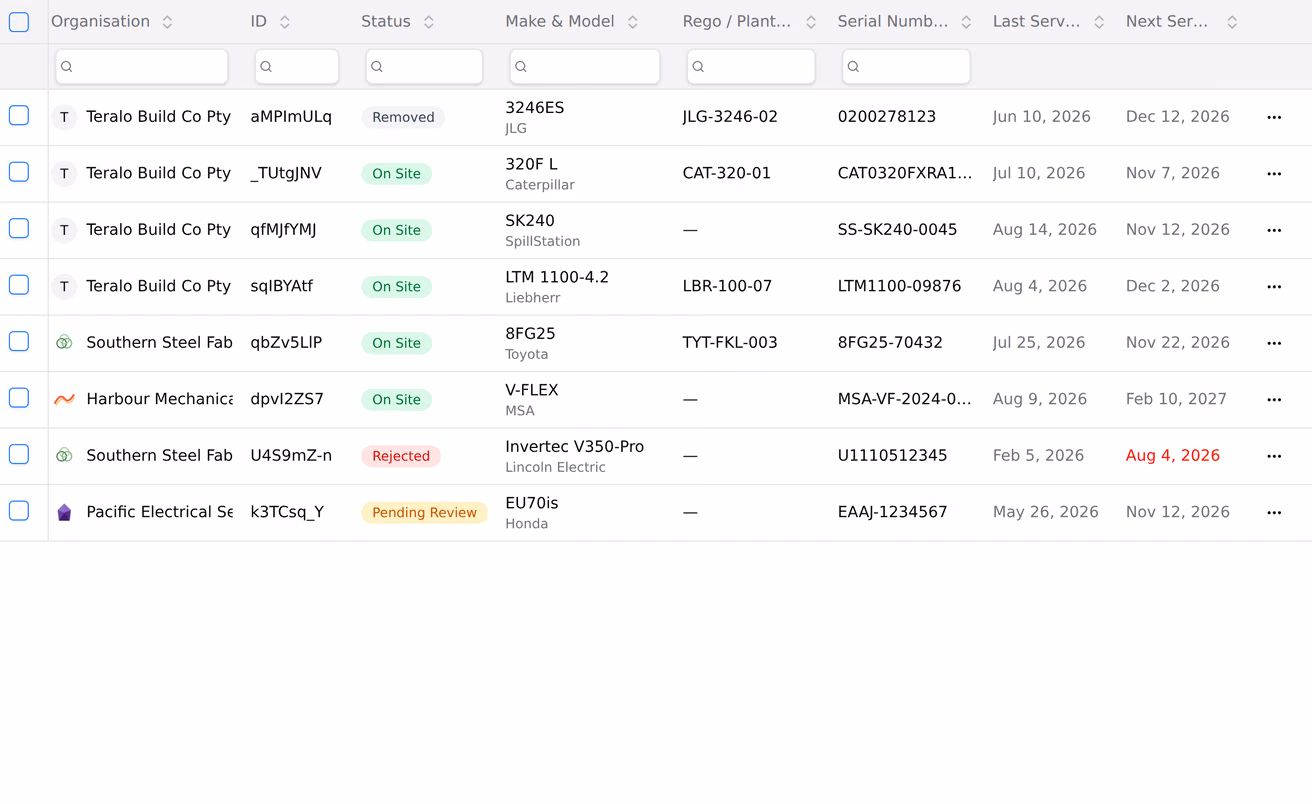Toggle the select-all rows checkbox
The image size is (1312, 804).
[19, 22]
